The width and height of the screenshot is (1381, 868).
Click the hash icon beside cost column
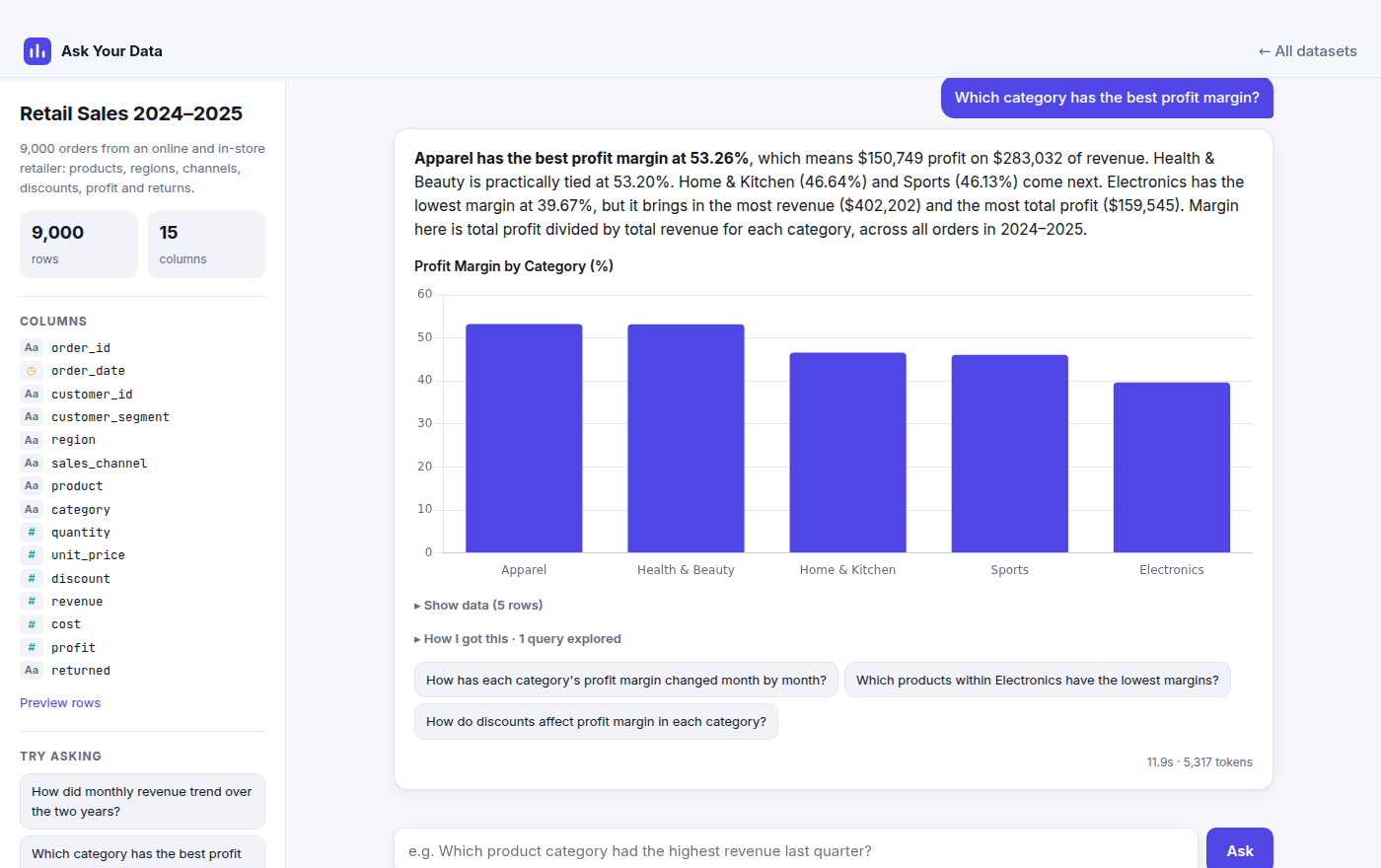point(32,623)
